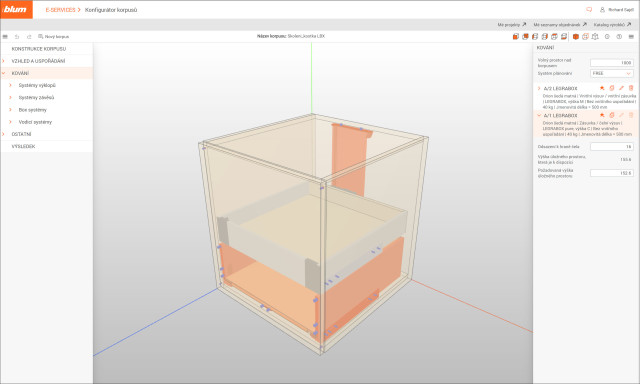
Task: Open the Katalog výrobků link
Action: click(x=612, y=25)
